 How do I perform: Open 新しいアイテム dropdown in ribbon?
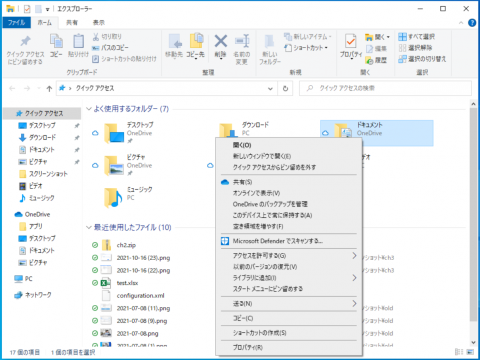pyautogui.click(x=308, y=36)
